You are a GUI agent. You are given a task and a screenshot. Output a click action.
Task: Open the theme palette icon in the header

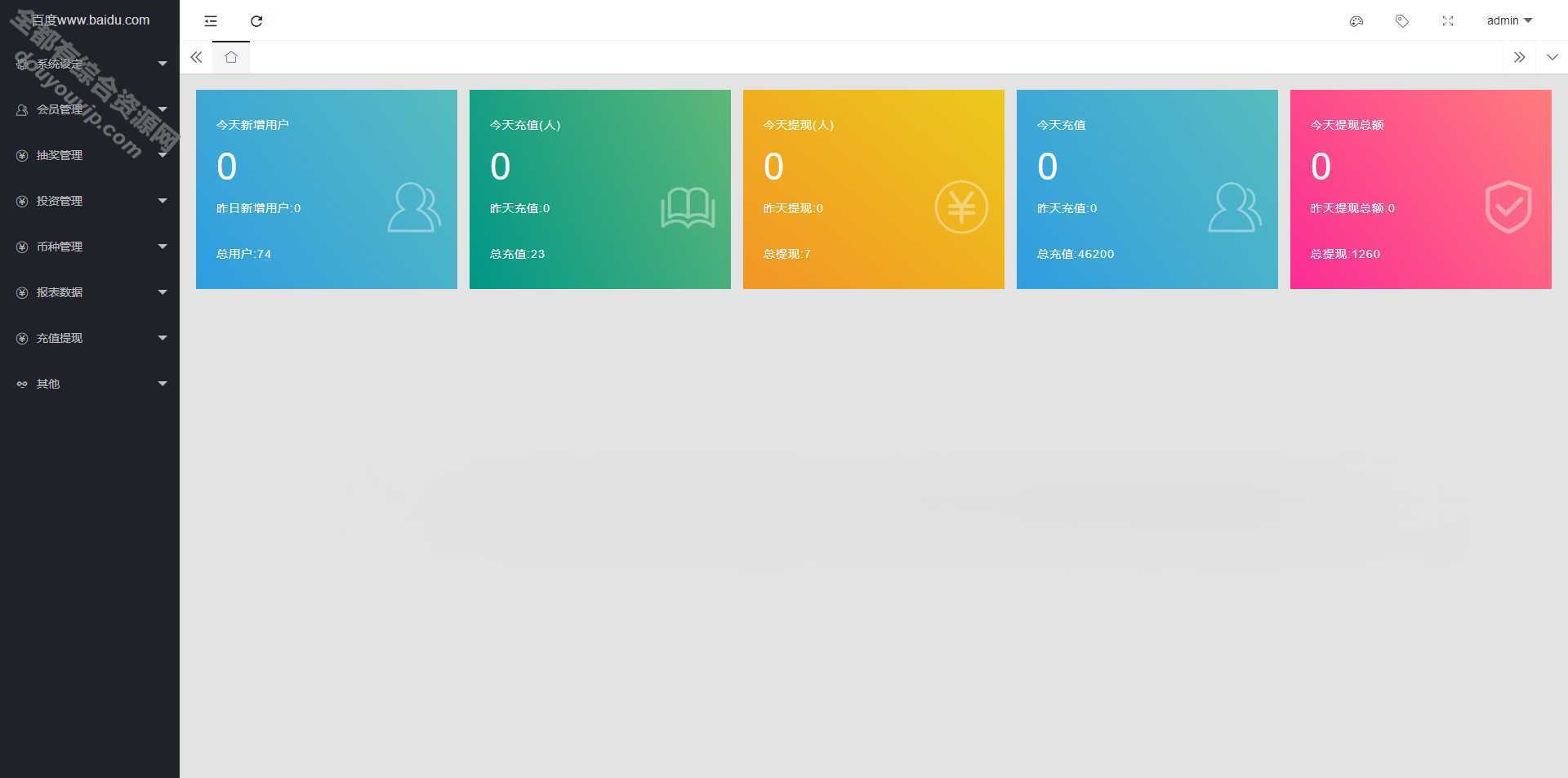pos(1356,21)
